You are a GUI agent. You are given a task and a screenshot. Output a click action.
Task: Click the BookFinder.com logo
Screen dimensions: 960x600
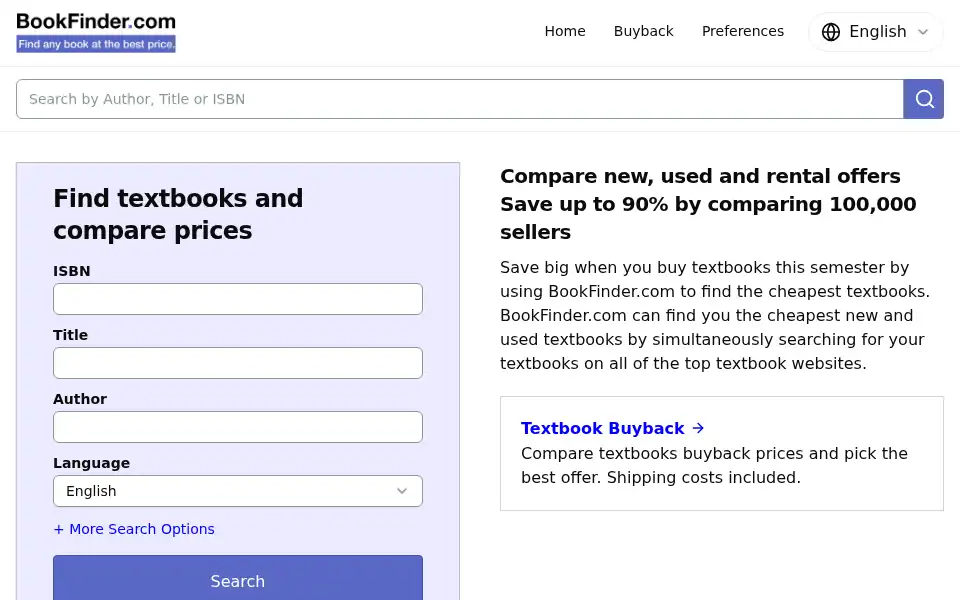pyautogui.click(x=96, y=31)
